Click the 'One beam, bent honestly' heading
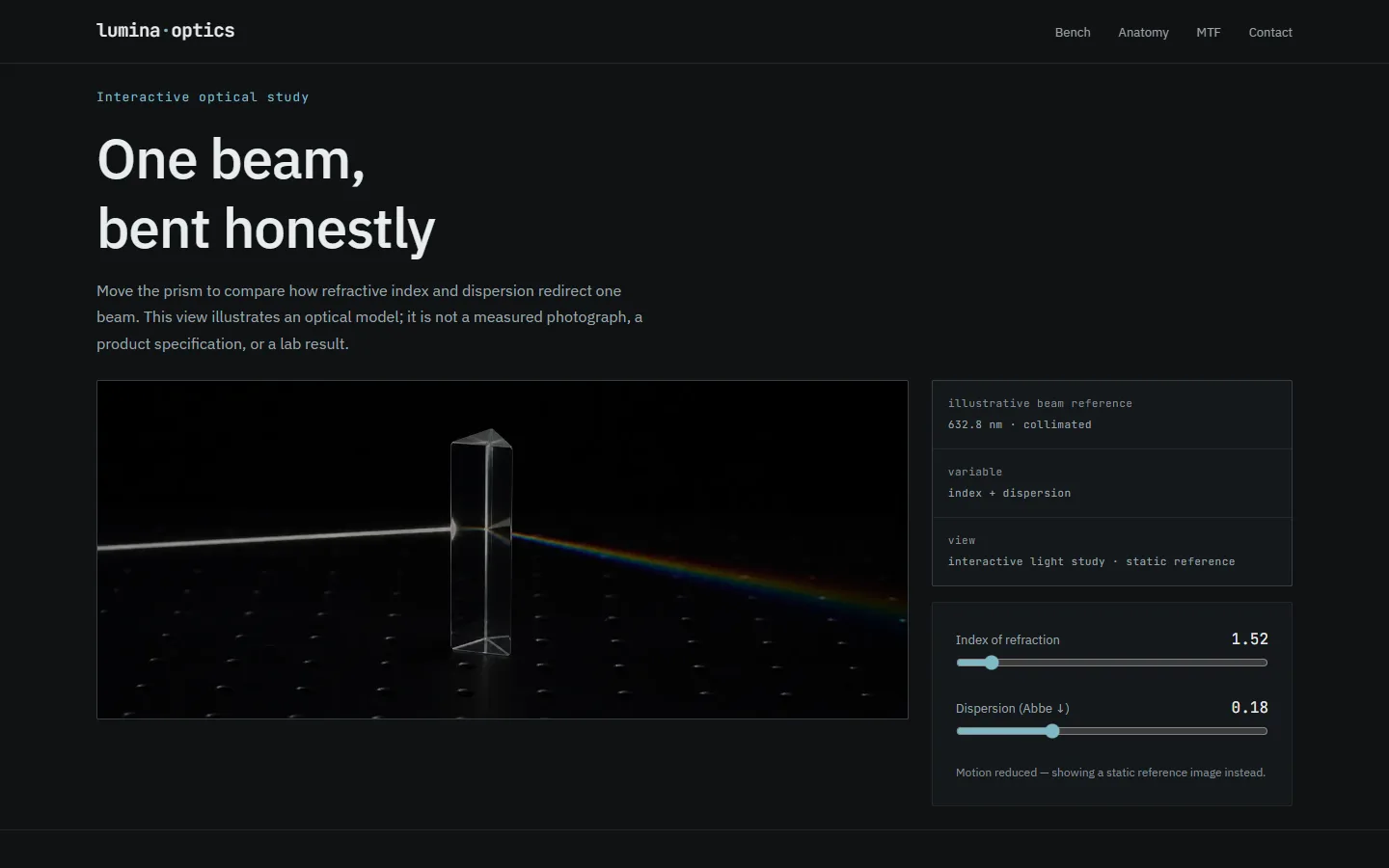Image resolution: width=1389 pixels, height=868 pixels. tap(266, 195)
